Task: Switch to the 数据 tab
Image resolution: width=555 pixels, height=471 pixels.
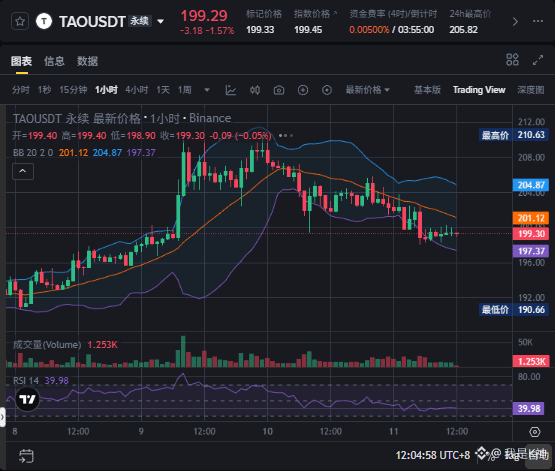Action: [87, 61]
